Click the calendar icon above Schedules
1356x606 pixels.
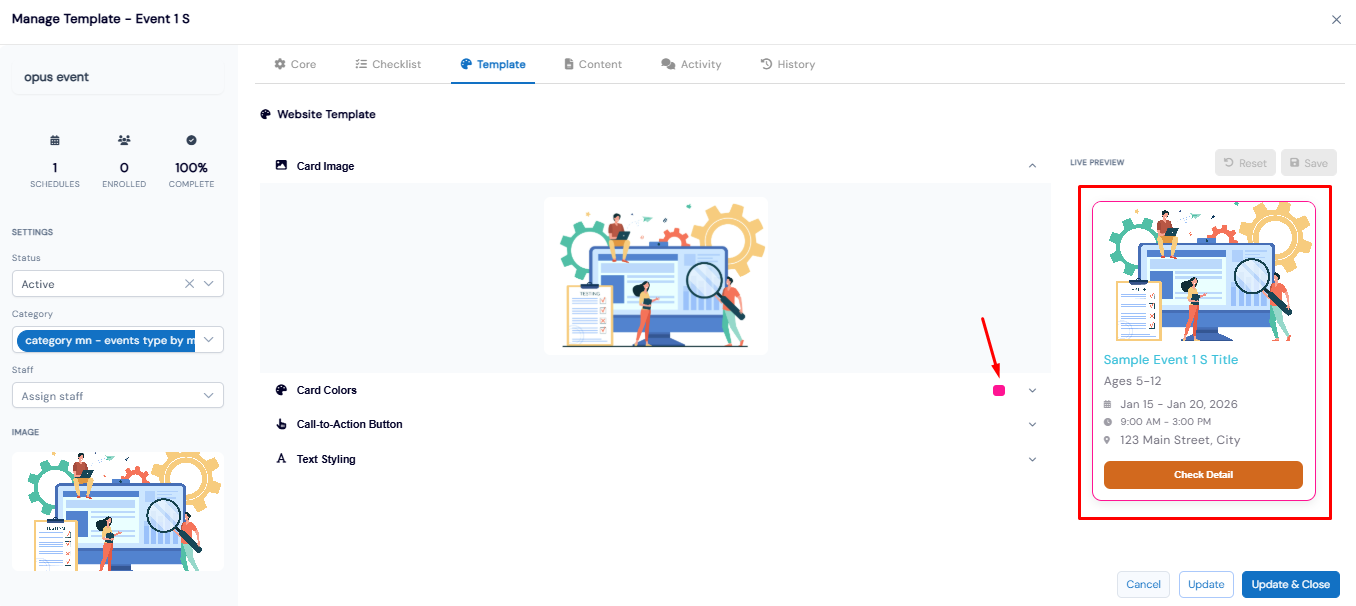pyautogui.click(x=55, y=140)
